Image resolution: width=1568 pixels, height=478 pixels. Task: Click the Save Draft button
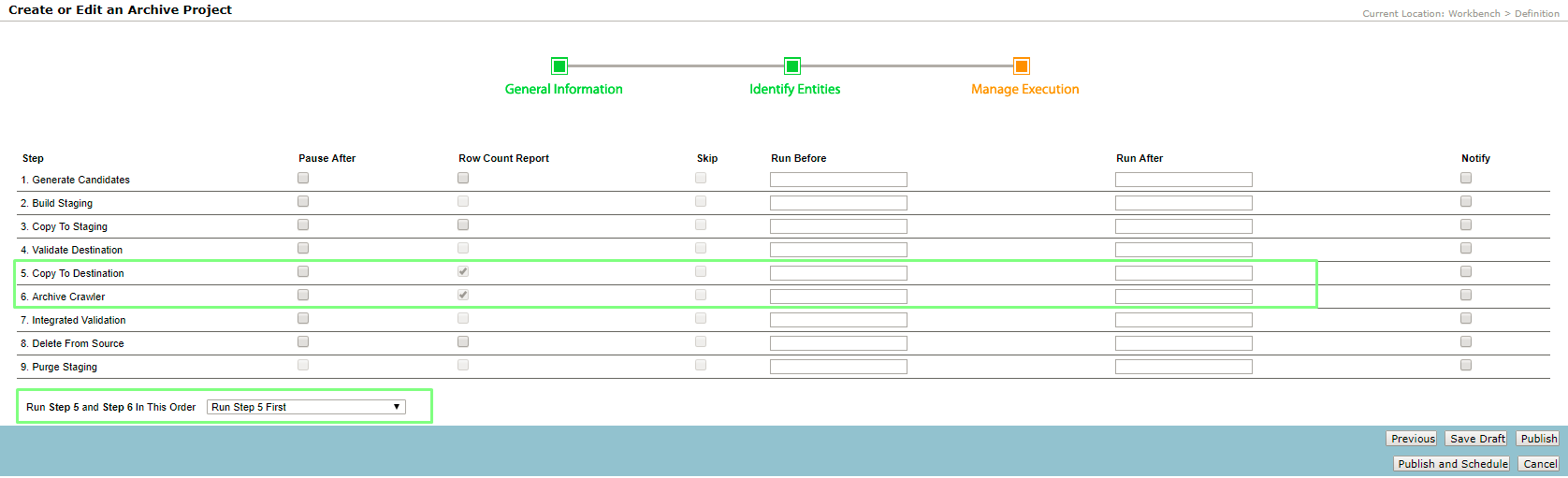pos(1477,439)
